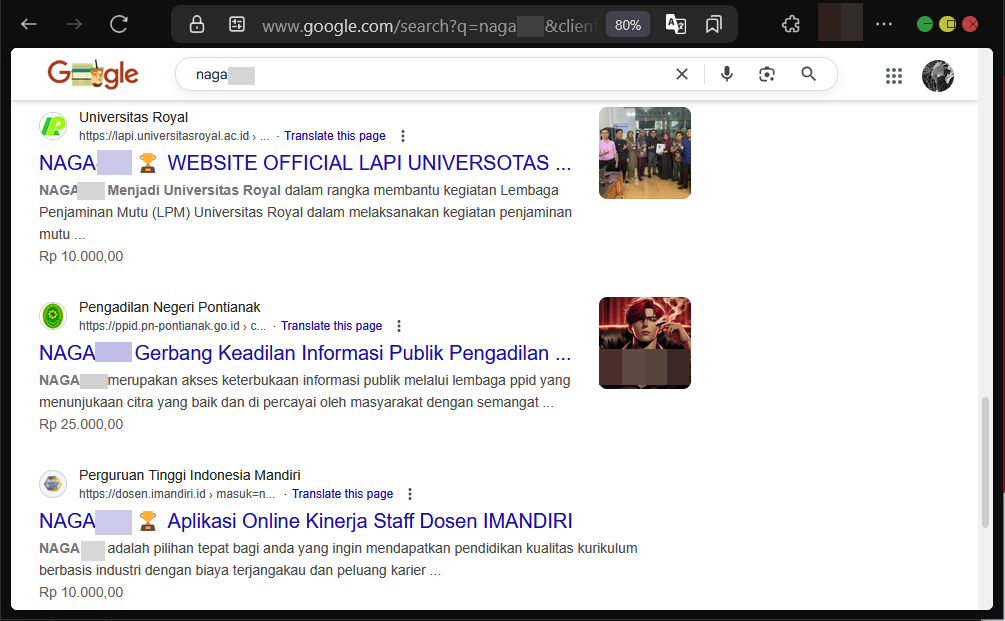Click the red-haired character thumbnail image

coord(644,343)
